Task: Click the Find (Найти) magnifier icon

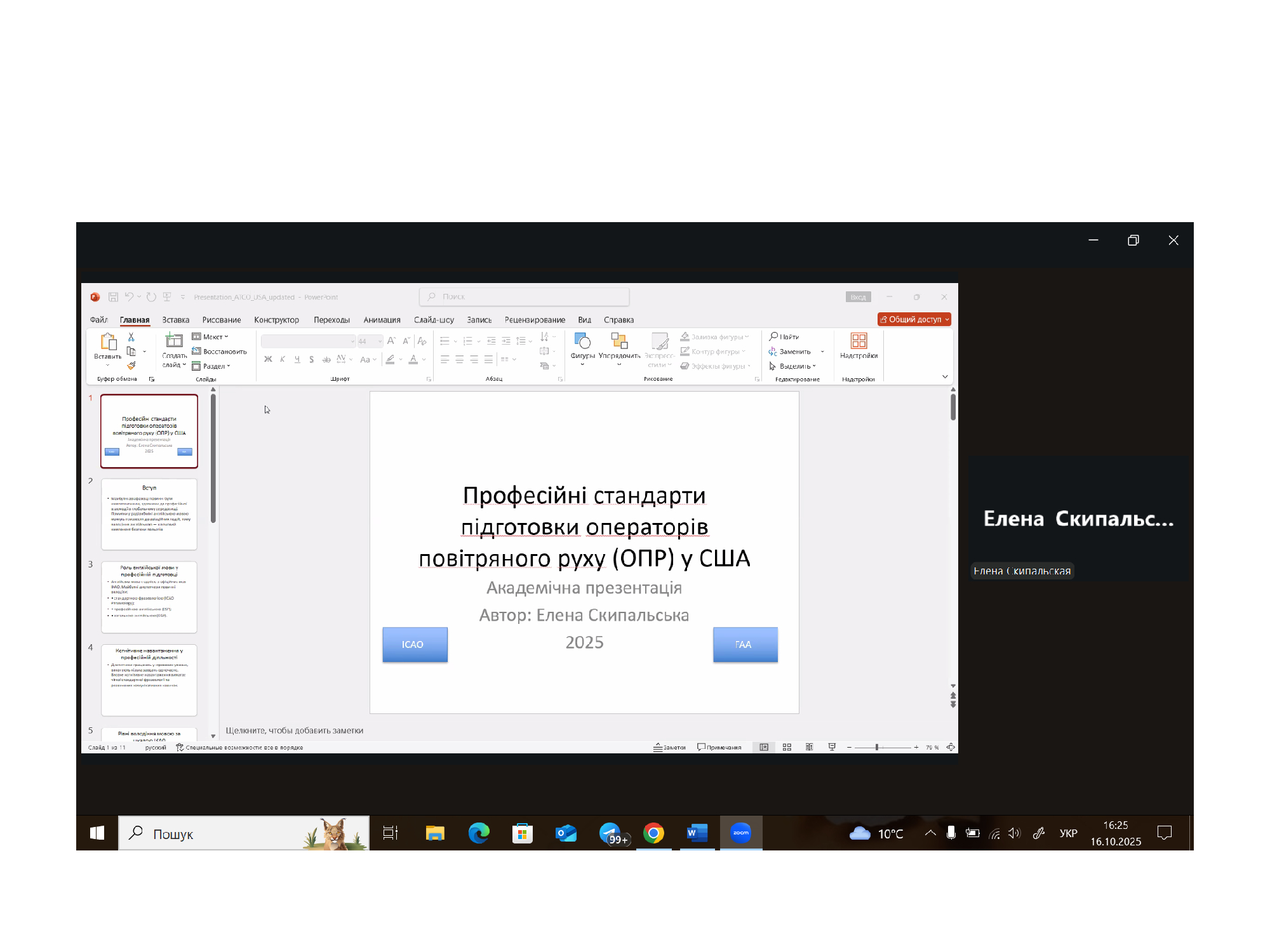Action: coord(773,336)
